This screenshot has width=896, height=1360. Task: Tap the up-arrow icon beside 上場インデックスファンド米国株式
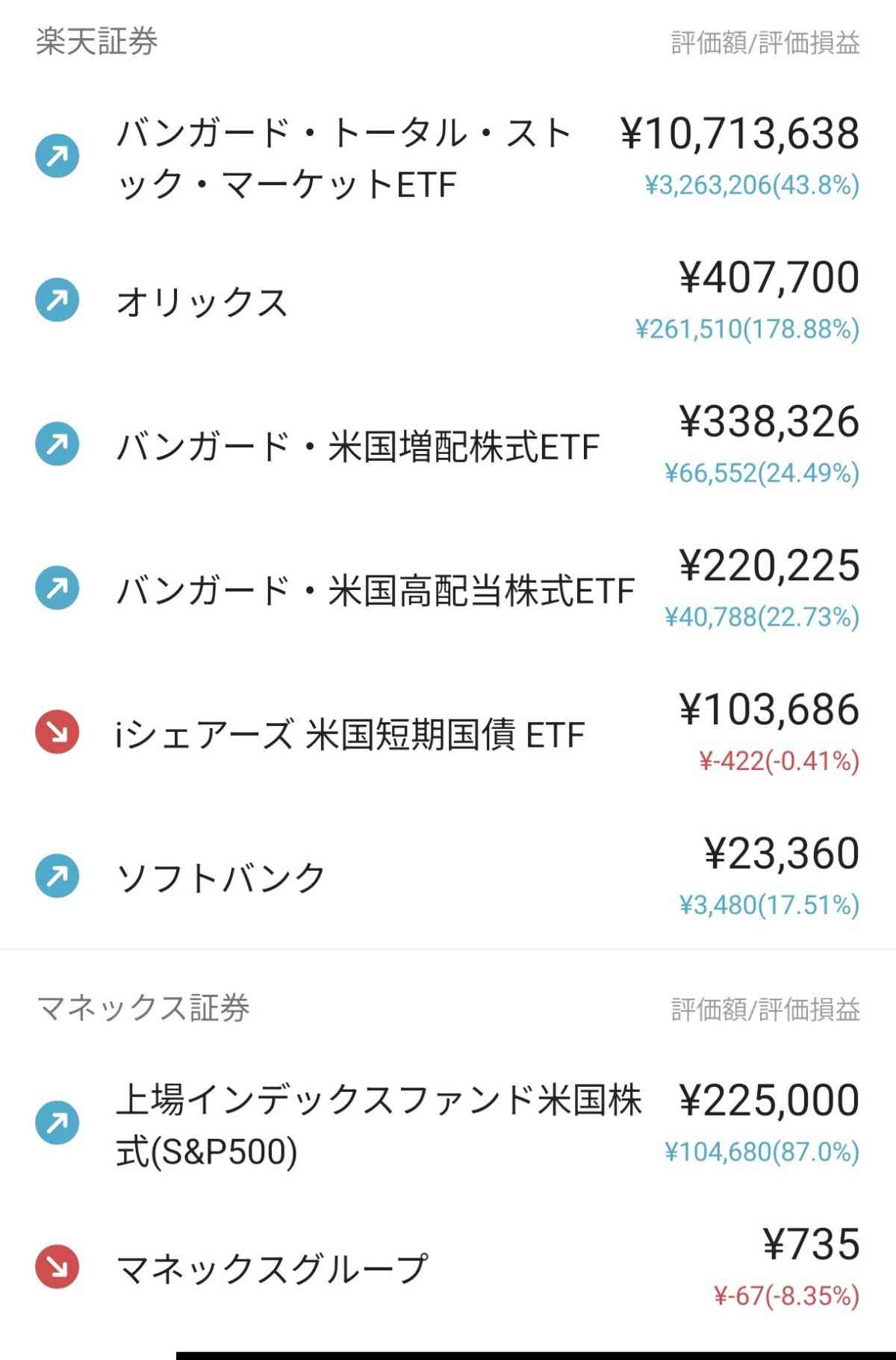(57, 1123)
